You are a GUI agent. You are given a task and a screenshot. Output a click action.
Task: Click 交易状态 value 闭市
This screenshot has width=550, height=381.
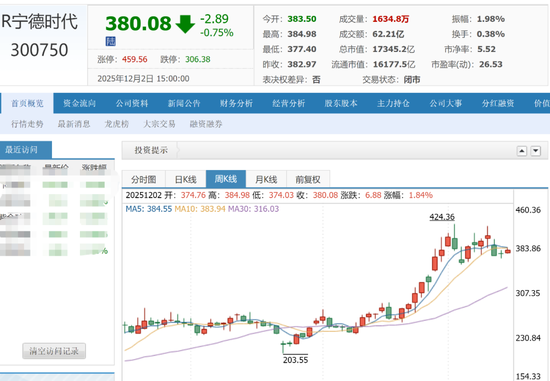(412, 80)
